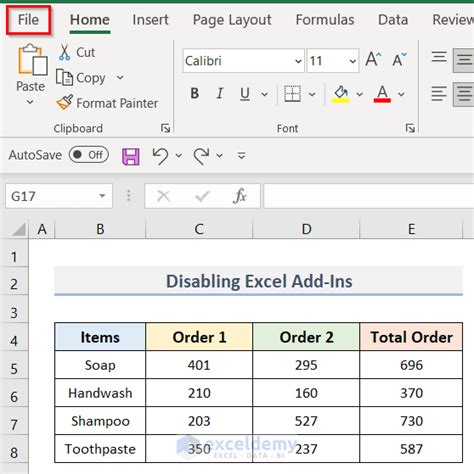Apply Borders using the grid icon
The image size is (474, 474).
coord(292,94)
